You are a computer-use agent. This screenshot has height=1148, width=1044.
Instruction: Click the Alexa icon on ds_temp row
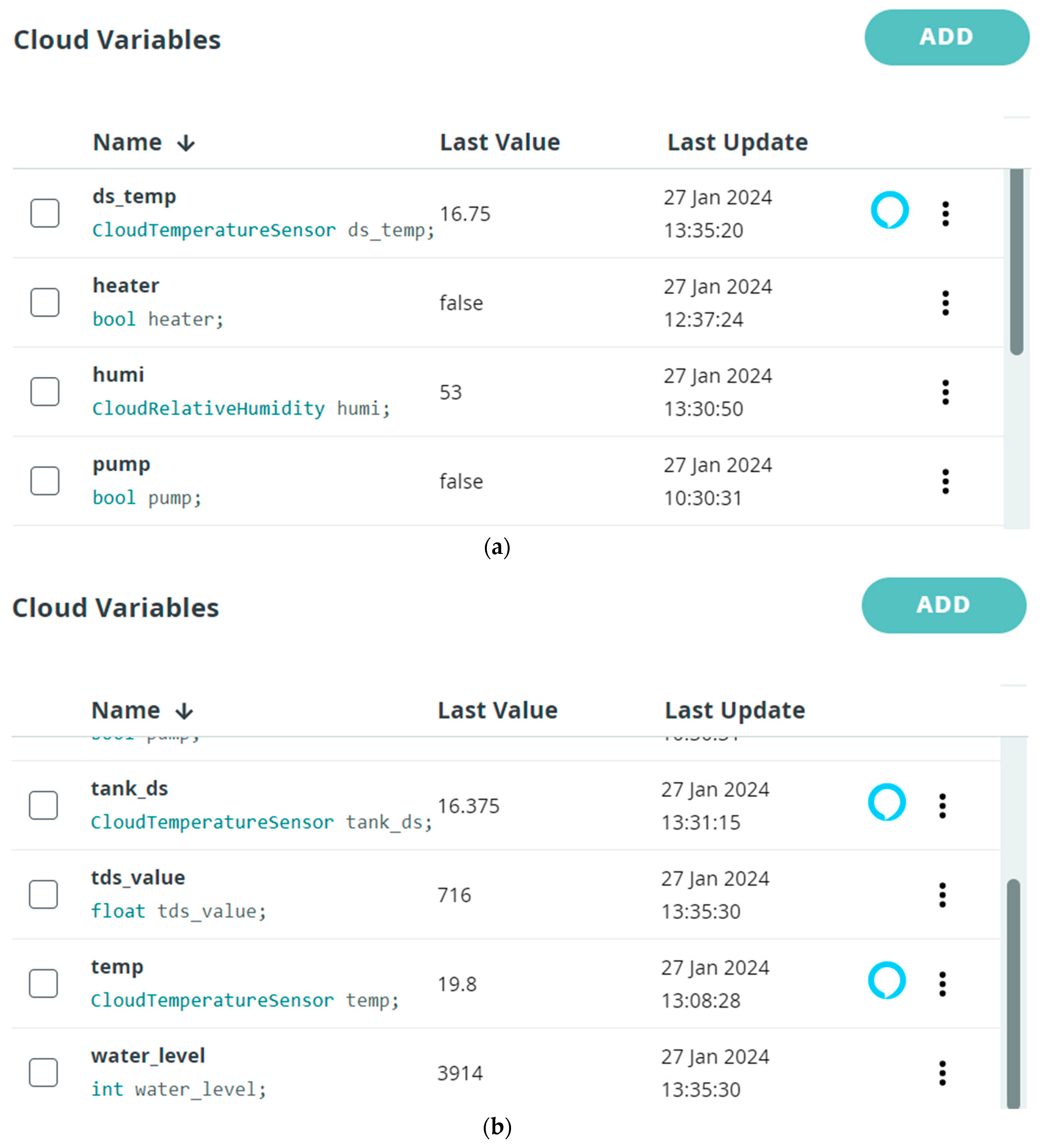click(x=890, y=210)
